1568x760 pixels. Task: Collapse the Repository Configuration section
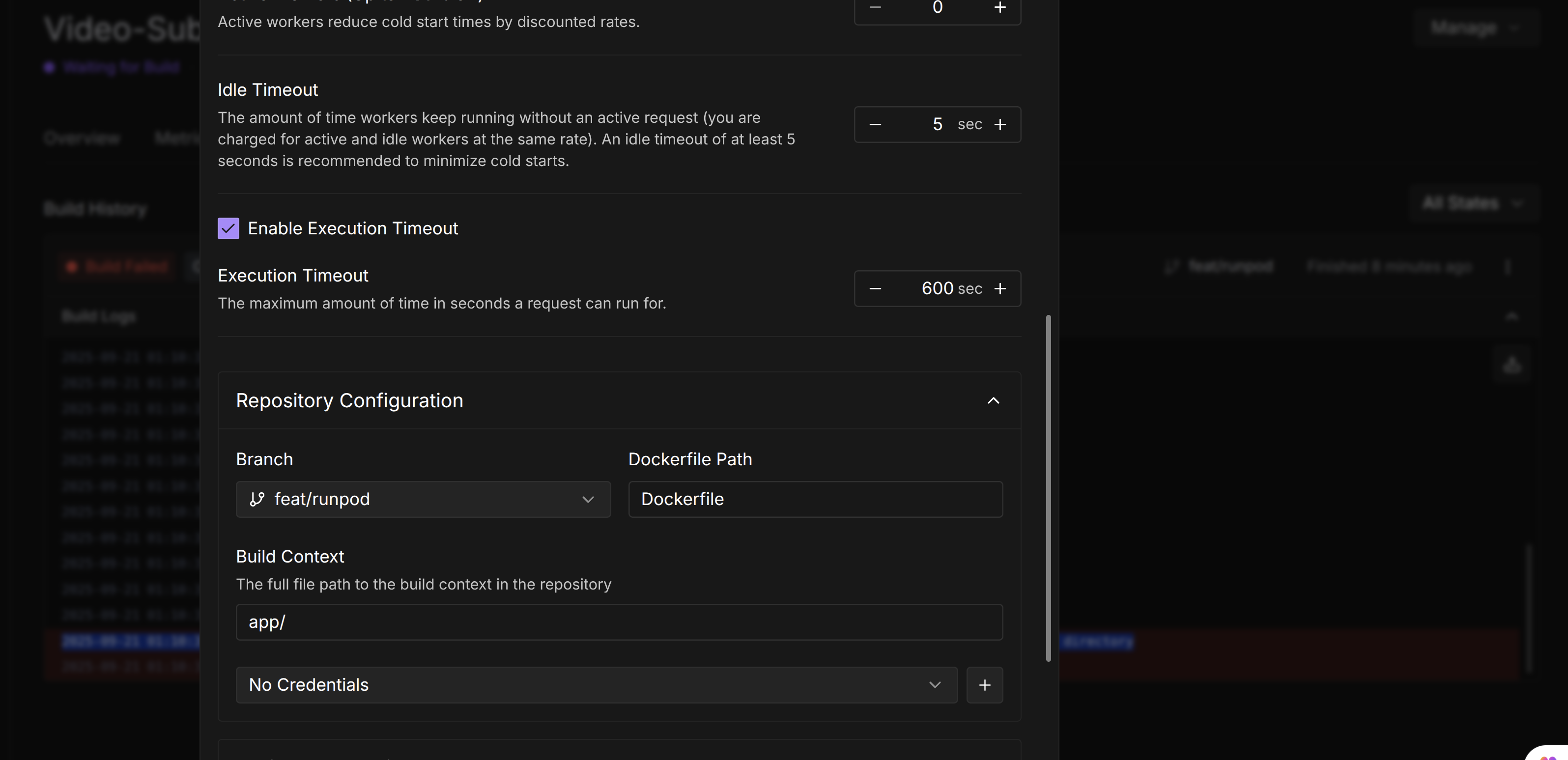point(993,400)
